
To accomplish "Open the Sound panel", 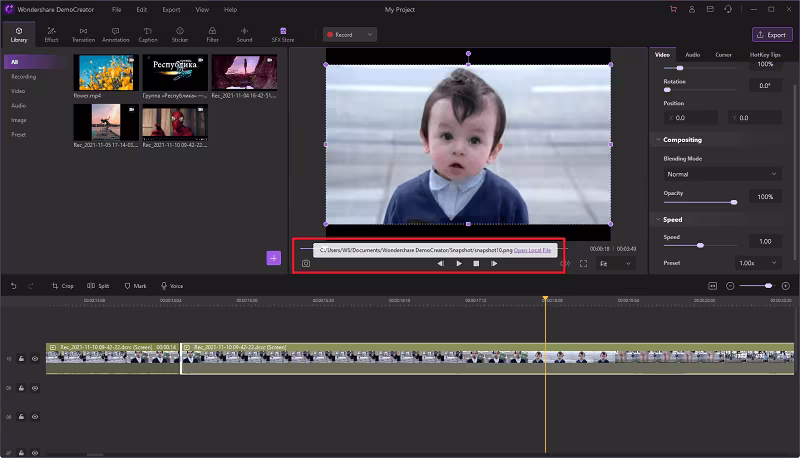I will coord(244,35).
